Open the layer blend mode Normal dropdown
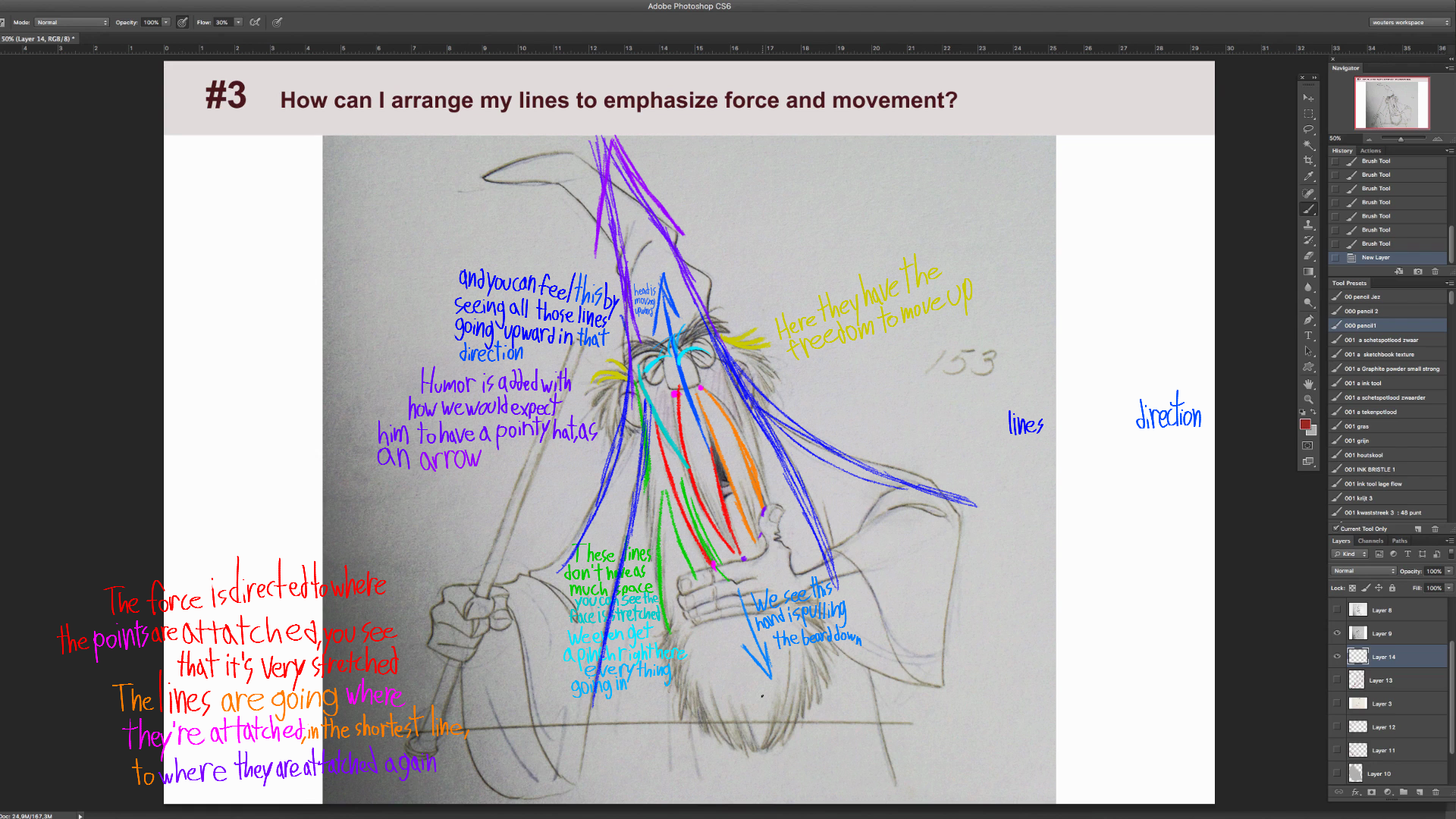 [x=1363, y=571]
